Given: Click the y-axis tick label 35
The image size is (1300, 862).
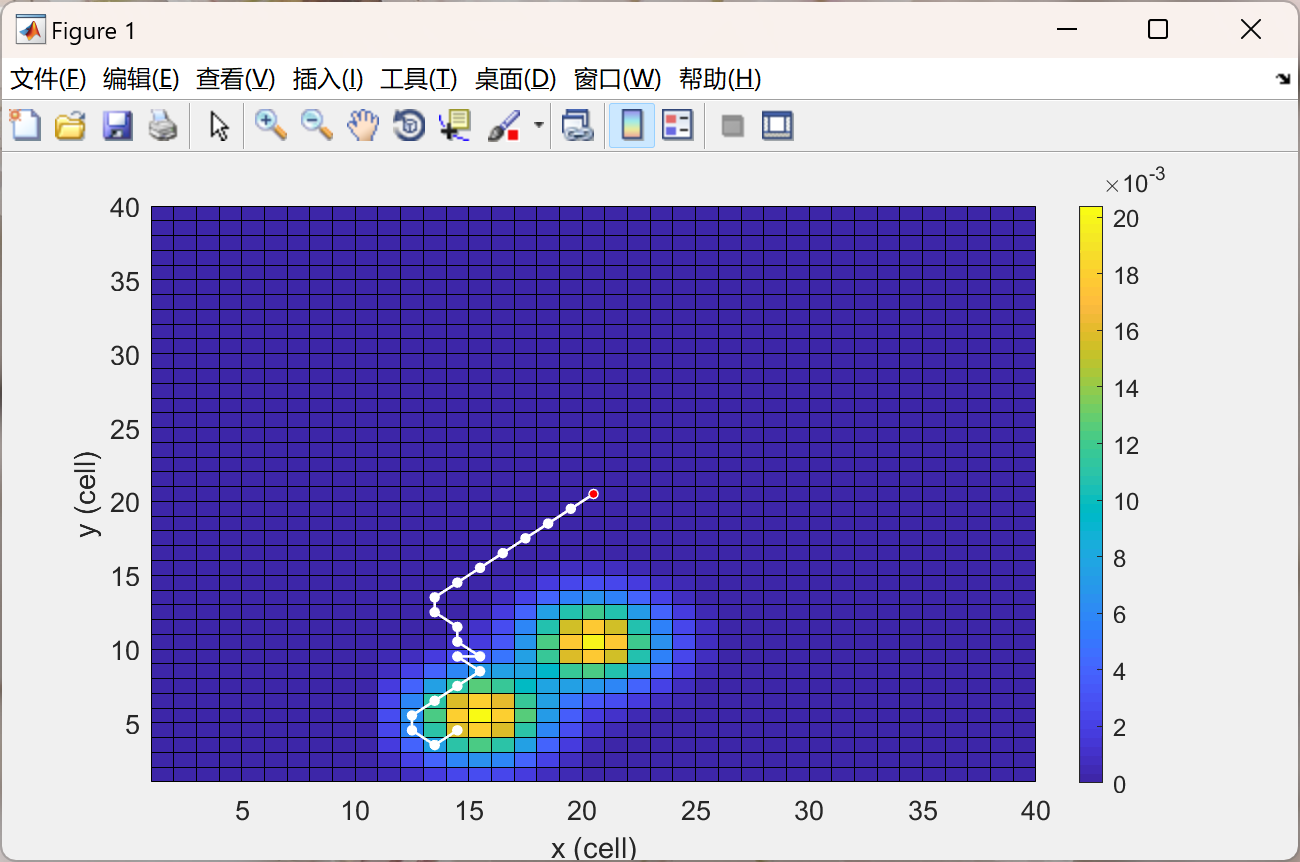Looking at the screenshot, I should [124, 282].
